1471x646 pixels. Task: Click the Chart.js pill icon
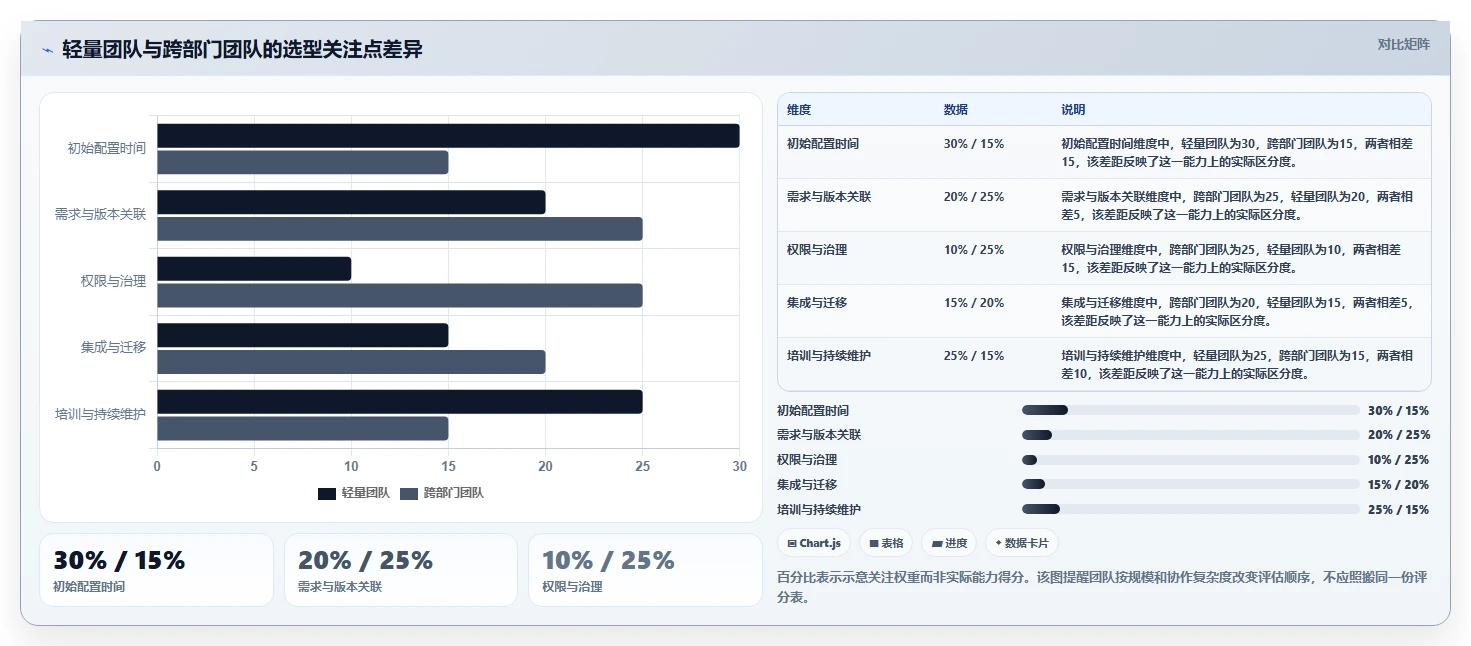[x=792, y=543]
